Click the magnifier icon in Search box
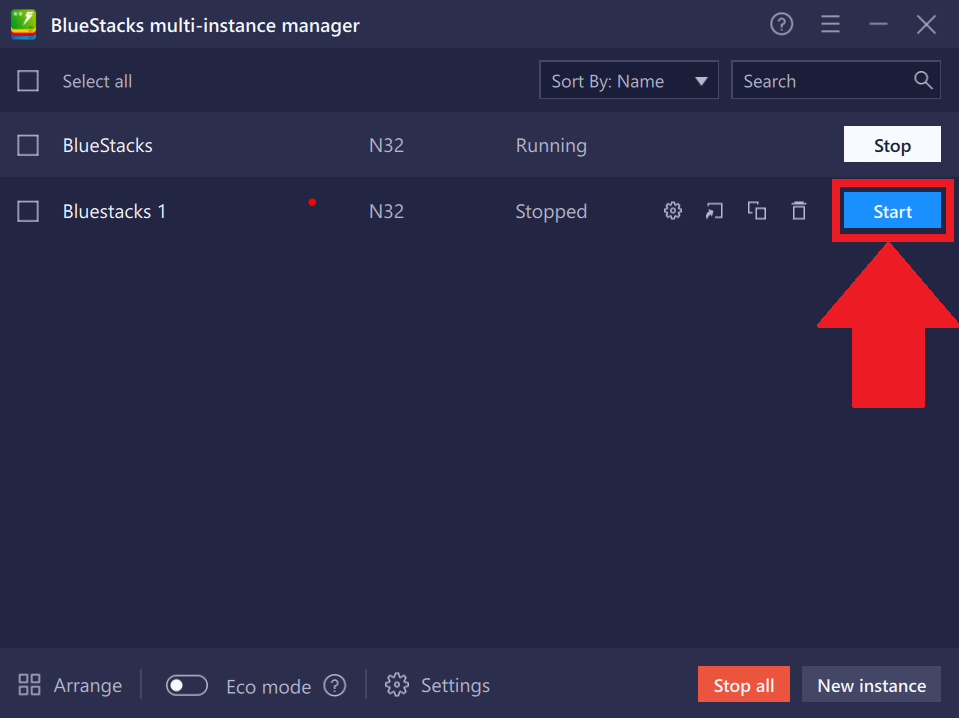The width and height of the screenshot is (959, 718). 923,80
